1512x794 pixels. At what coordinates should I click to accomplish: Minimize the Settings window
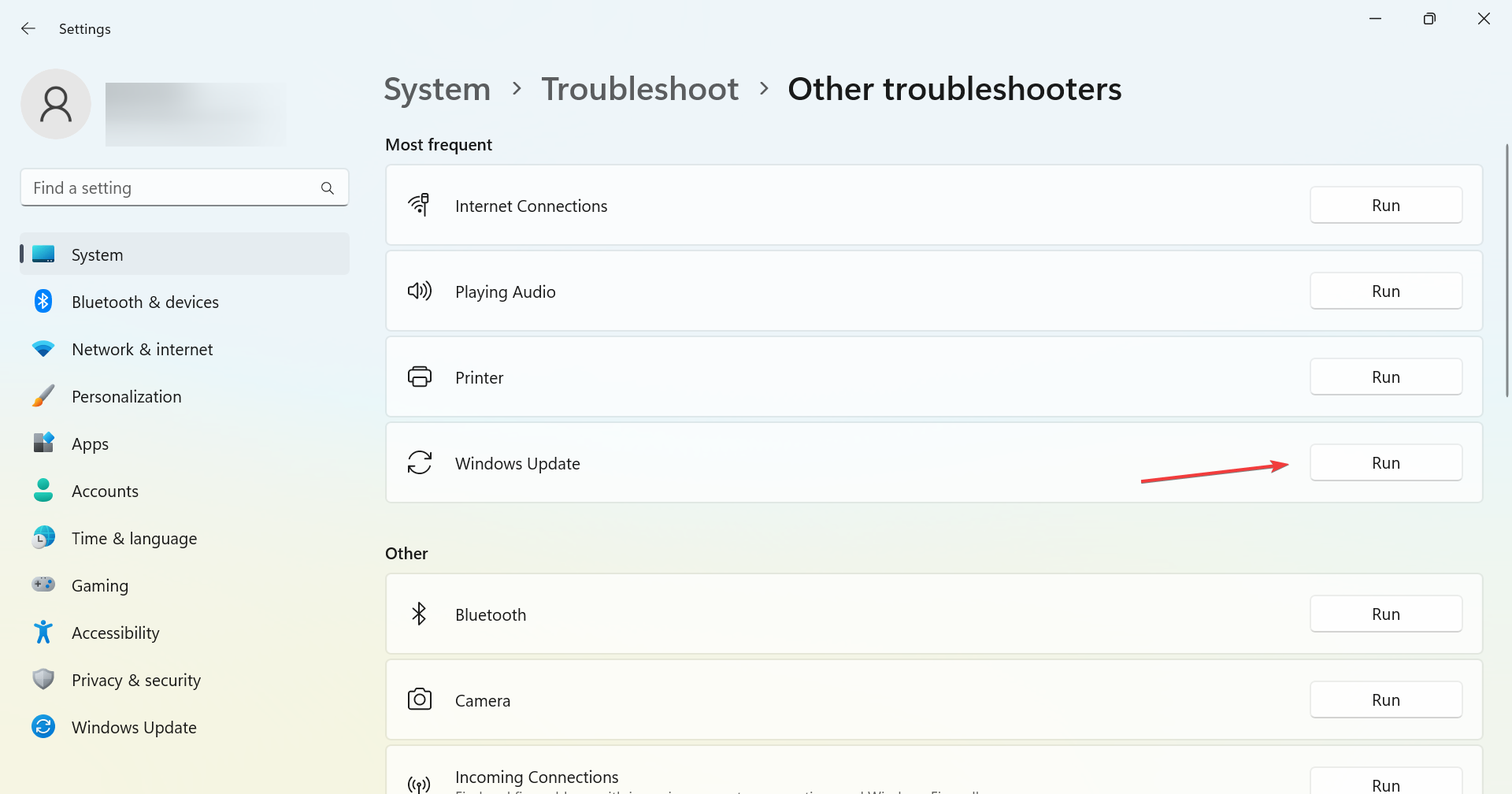[x=1375, y=19]
